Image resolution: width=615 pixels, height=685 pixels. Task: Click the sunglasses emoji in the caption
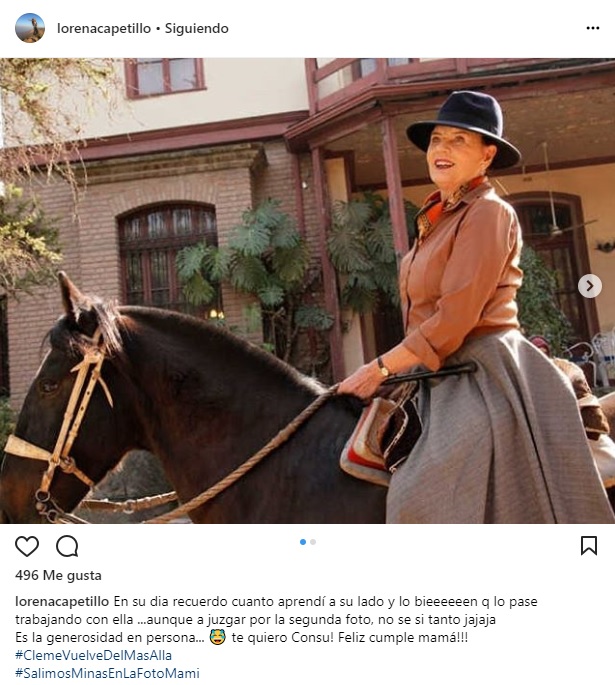218,637
